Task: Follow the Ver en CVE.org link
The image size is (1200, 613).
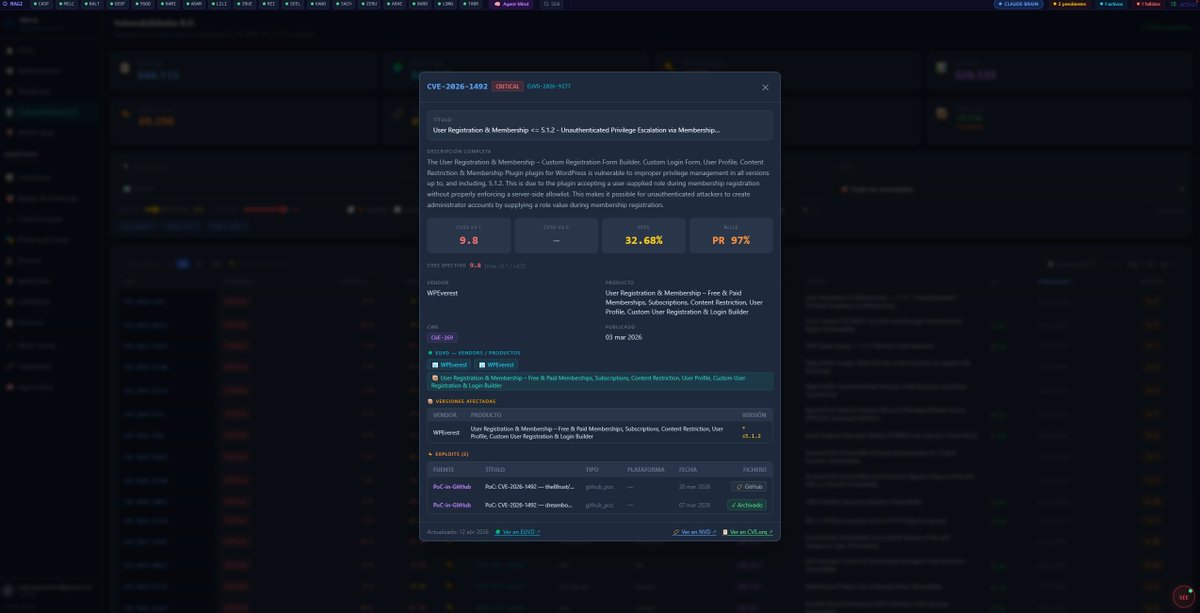Action: (747, 532)
